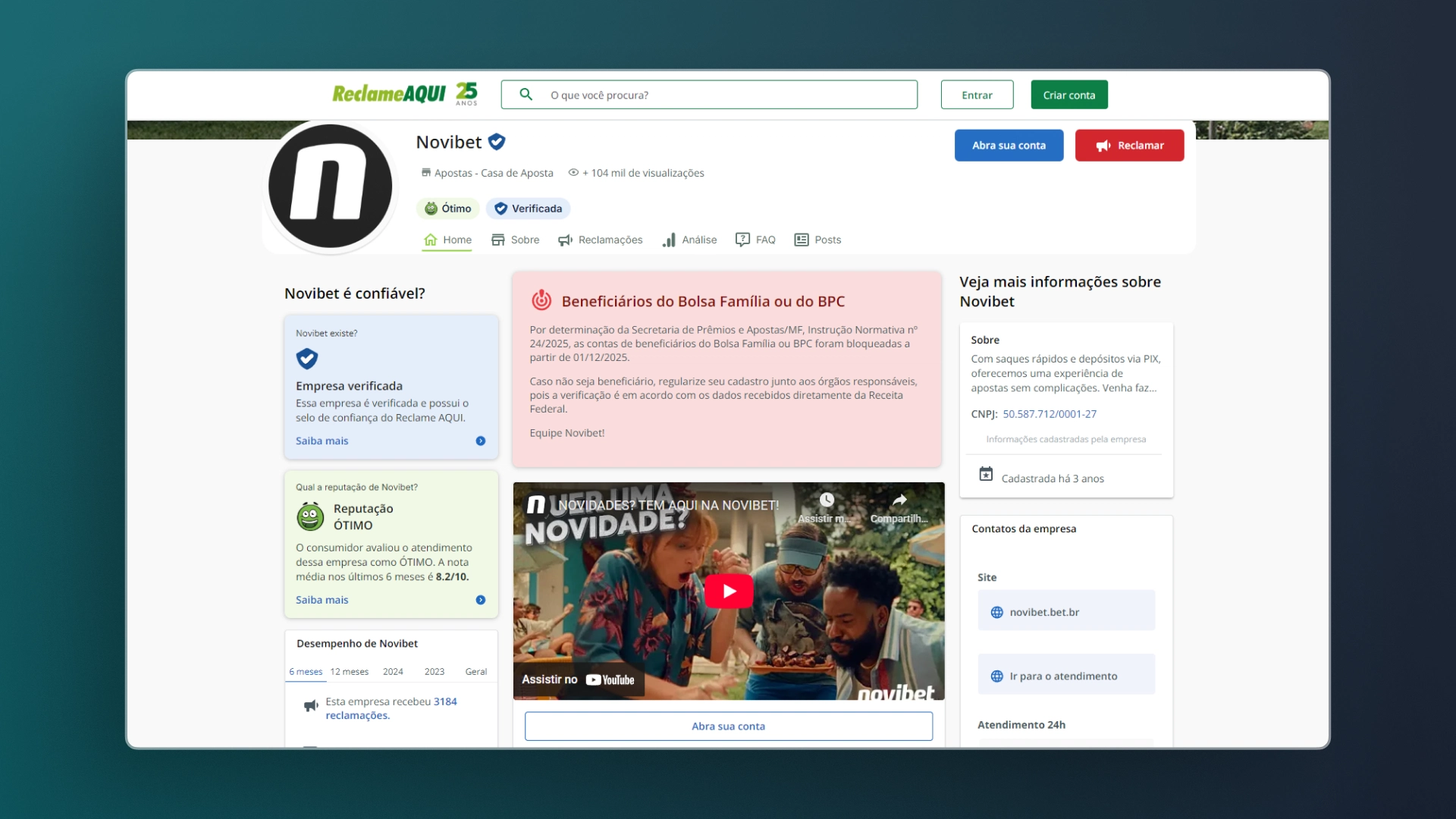This screenshot has width=1456, height=819.
Task: Click the 'Beneficiários do Bolsa Família ou do BPC' heading
Action: click(x=703, y=301)
